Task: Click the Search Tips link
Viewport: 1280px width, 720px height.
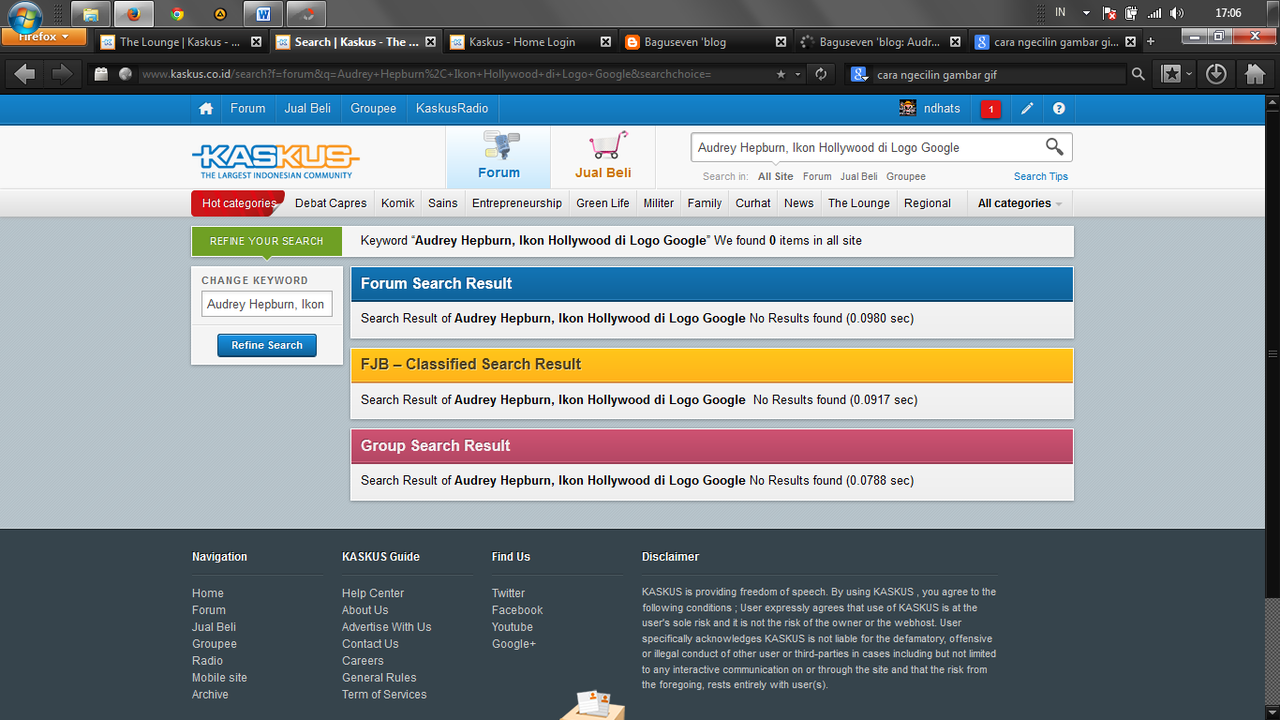Action: pyautogui.click(x=1041, y=177)
